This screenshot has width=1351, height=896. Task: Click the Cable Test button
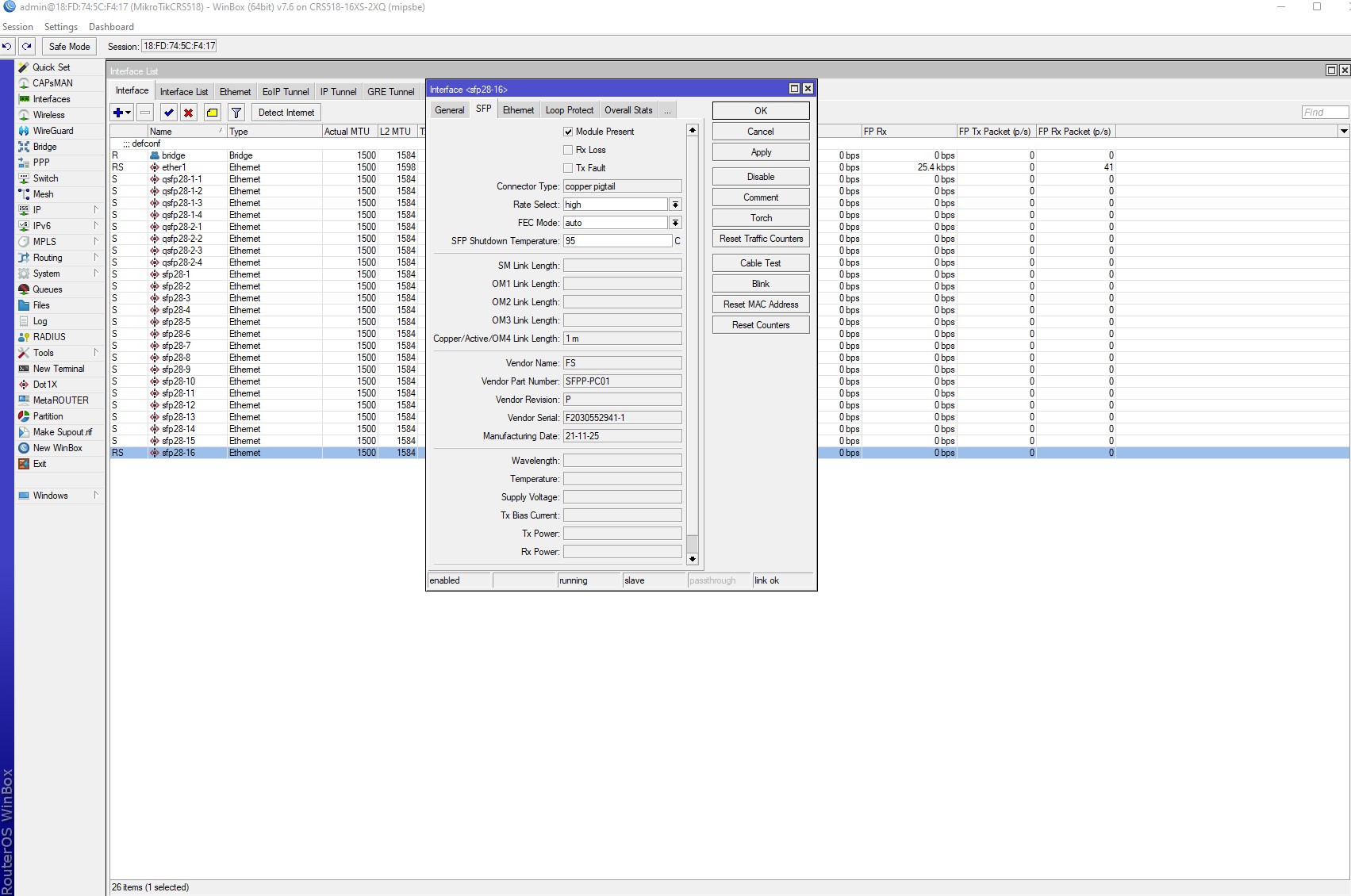point(760,263)
